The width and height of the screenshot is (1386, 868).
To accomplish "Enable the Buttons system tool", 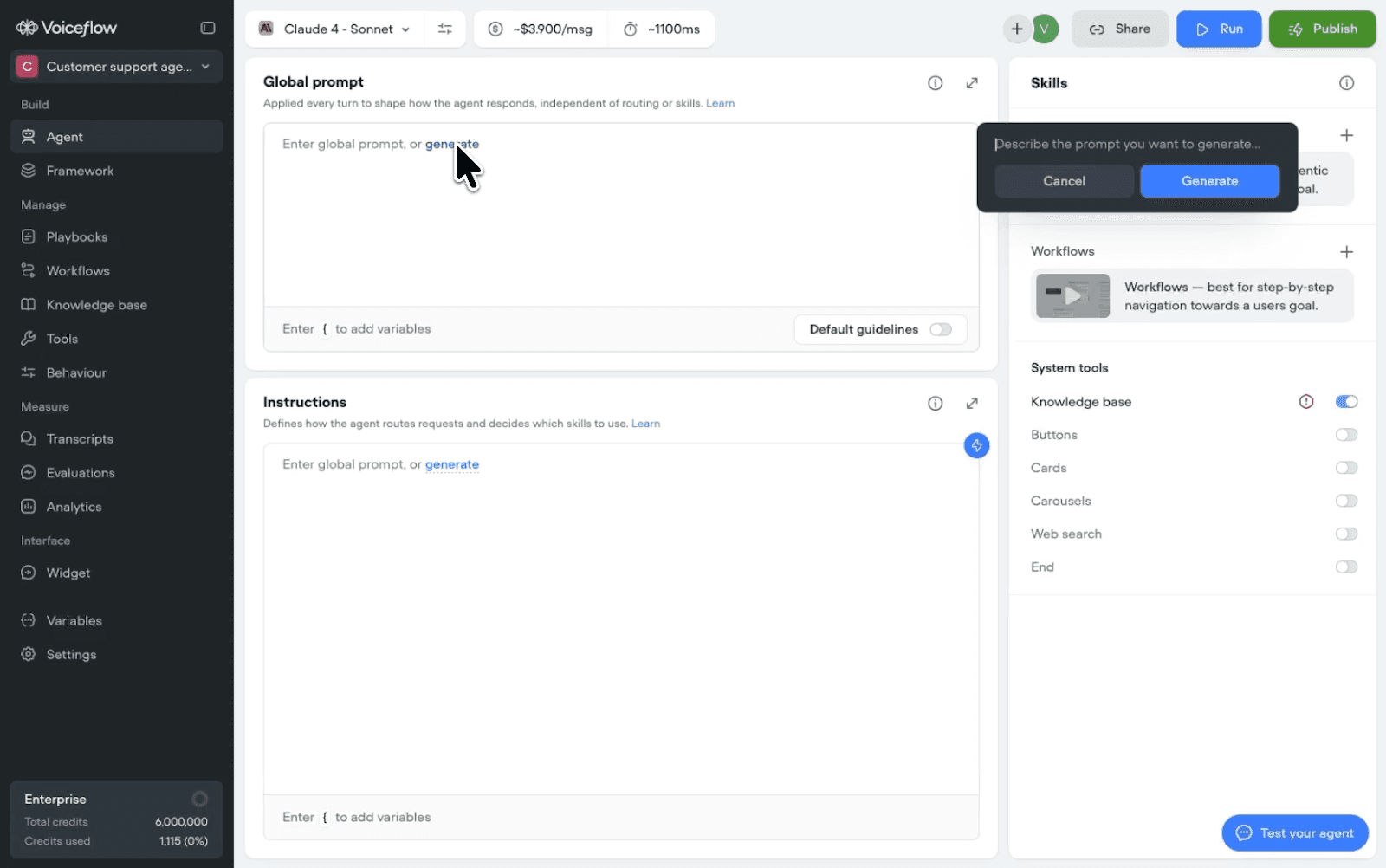I will point(1346,435).
